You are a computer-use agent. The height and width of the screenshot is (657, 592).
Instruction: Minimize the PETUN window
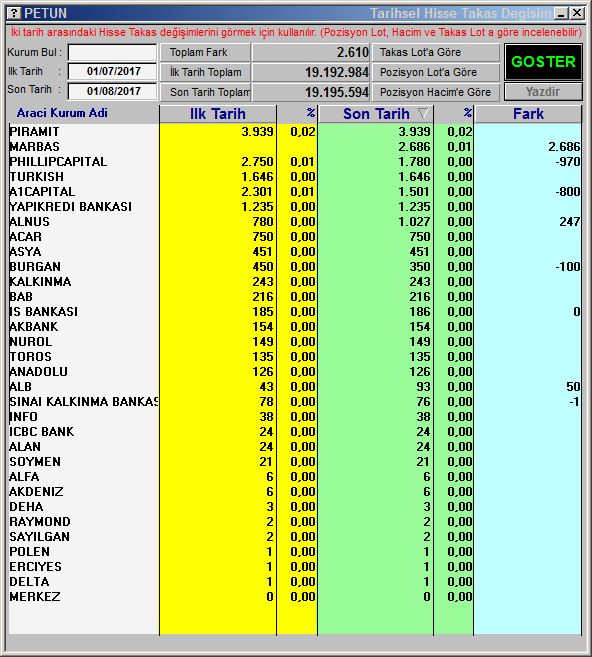561,13
